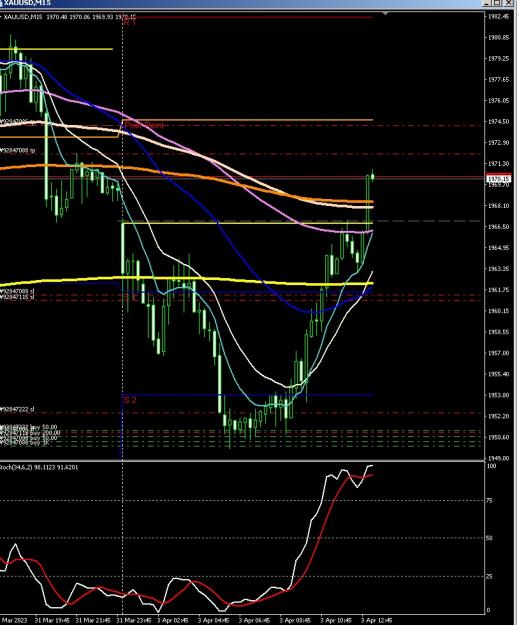Select order label #92847088 sl

coord(17,291)
